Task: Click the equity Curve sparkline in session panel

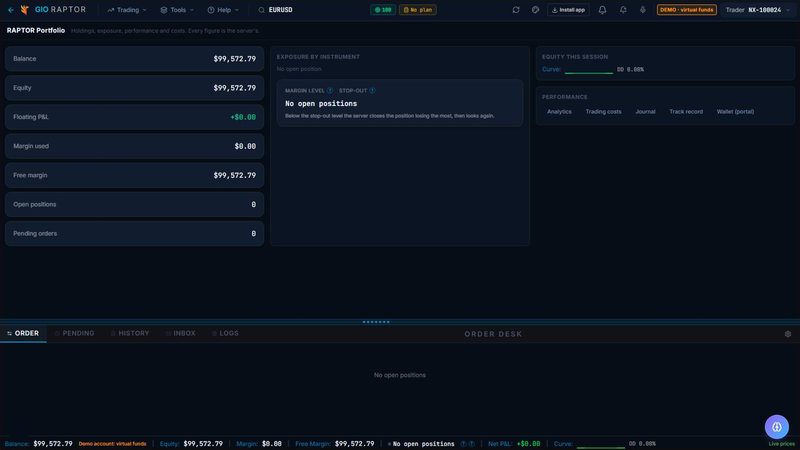Action: pyautogui.click(x=589, y=71)
